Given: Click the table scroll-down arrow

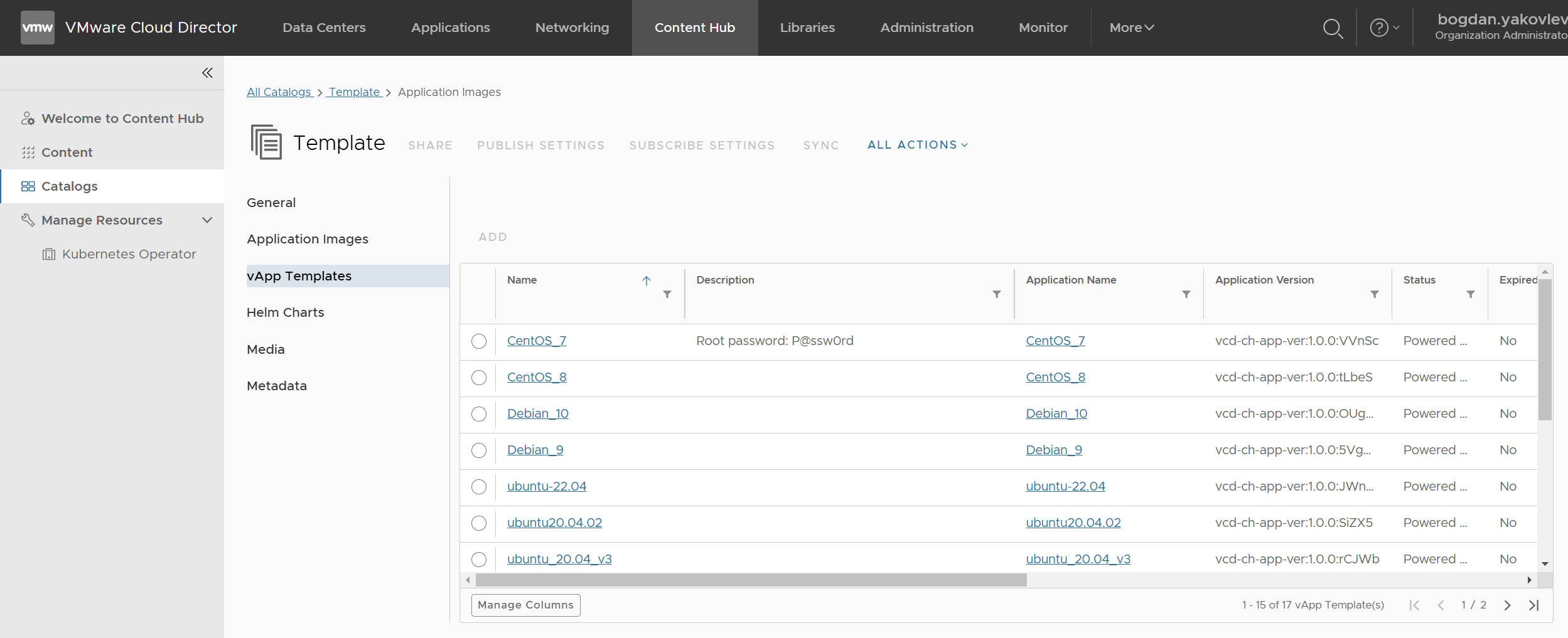Looking at the screenshot, I should pyautogui.click(x=1545, y=564).
